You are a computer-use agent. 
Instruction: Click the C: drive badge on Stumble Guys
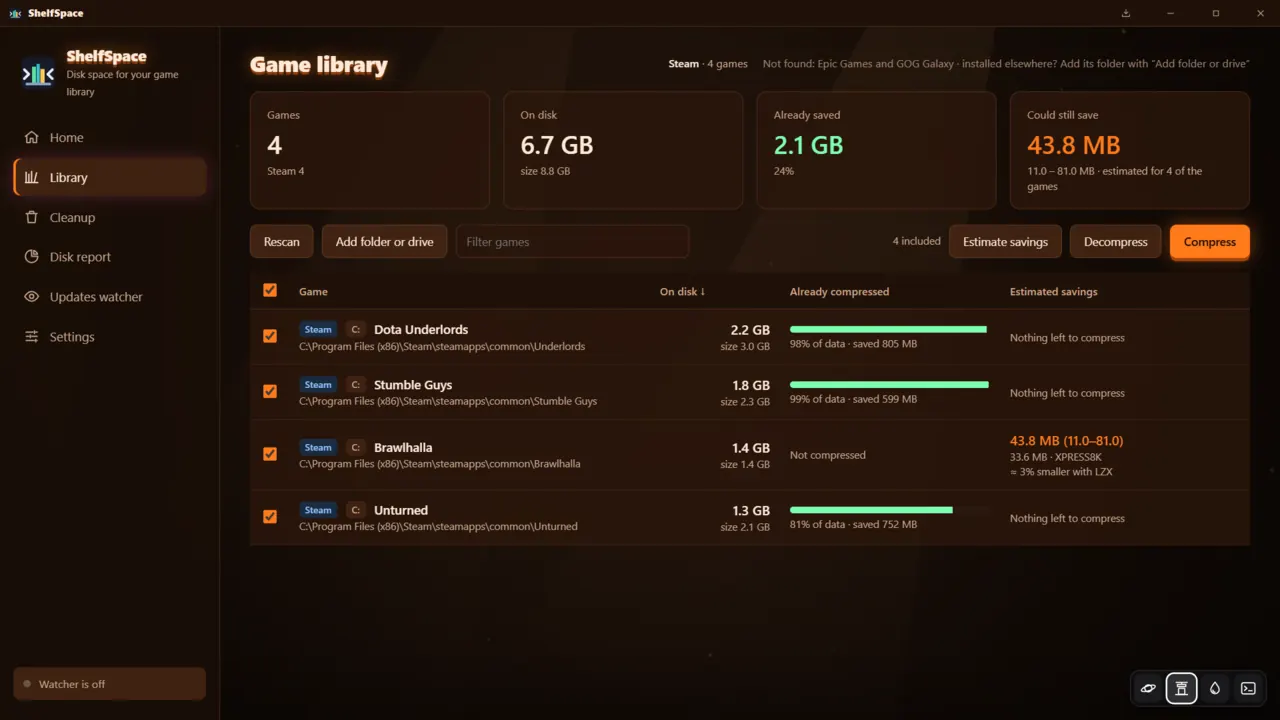[x=355, y=384]
